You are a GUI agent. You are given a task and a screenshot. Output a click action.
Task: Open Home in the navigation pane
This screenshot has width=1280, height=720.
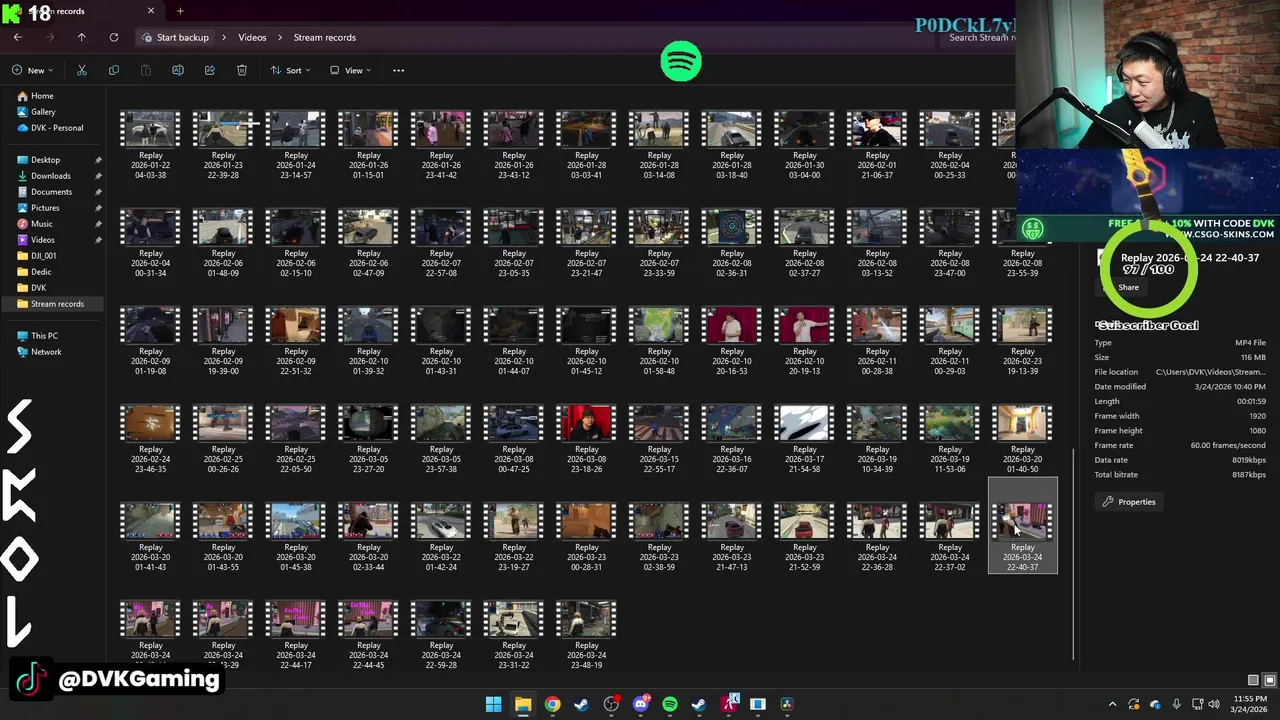(42, 96)
